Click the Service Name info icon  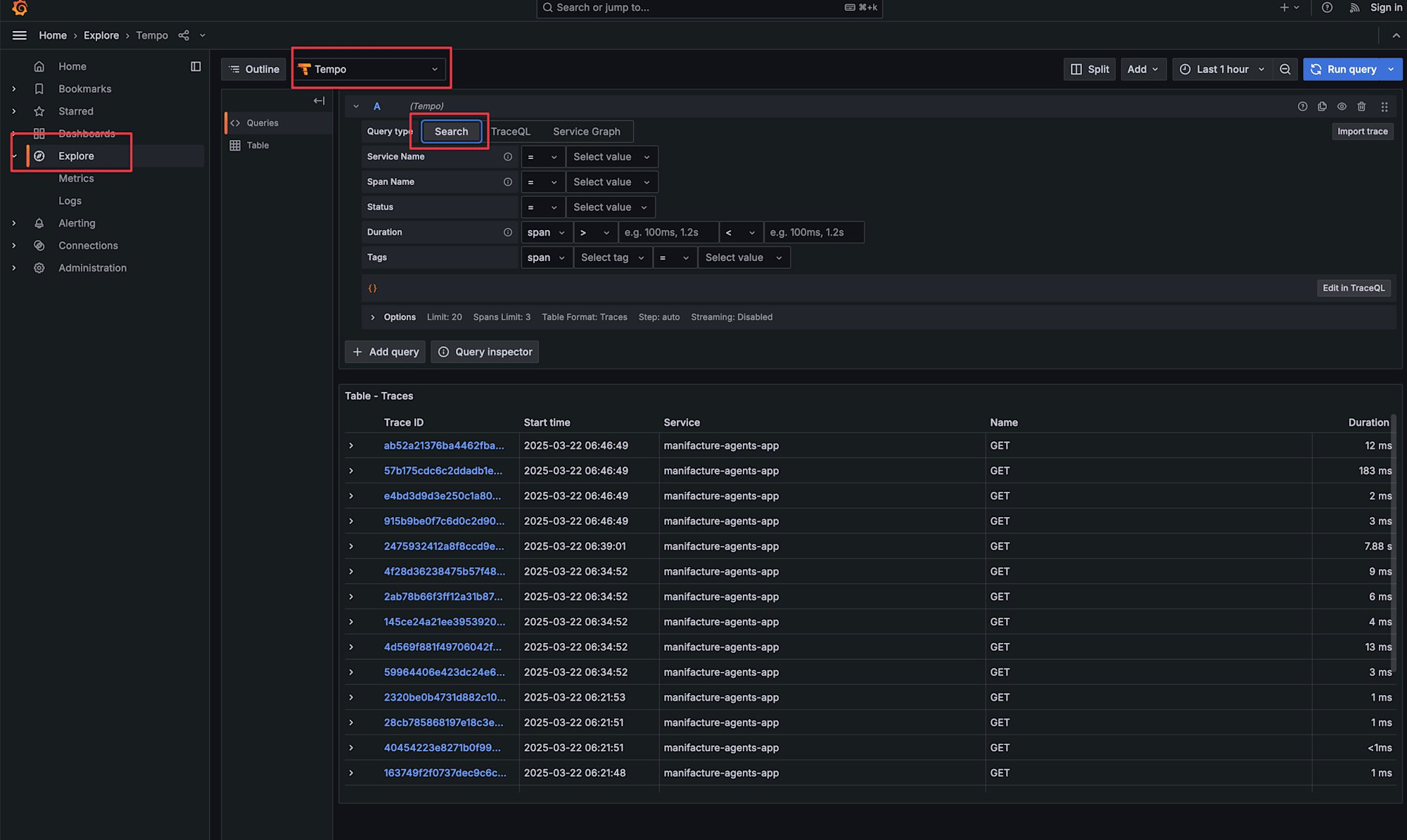click(508, 157)
